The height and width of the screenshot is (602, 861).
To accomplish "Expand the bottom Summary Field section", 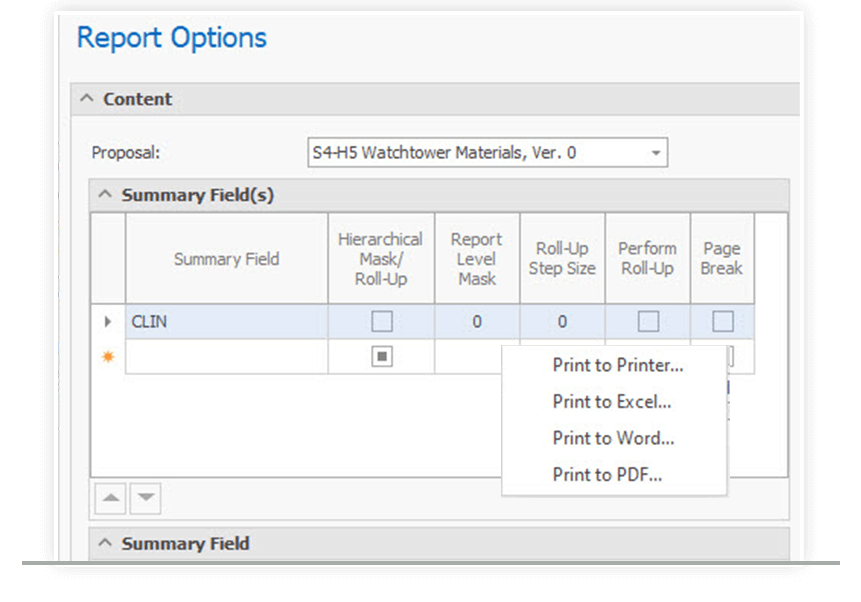I will (105, 543).
